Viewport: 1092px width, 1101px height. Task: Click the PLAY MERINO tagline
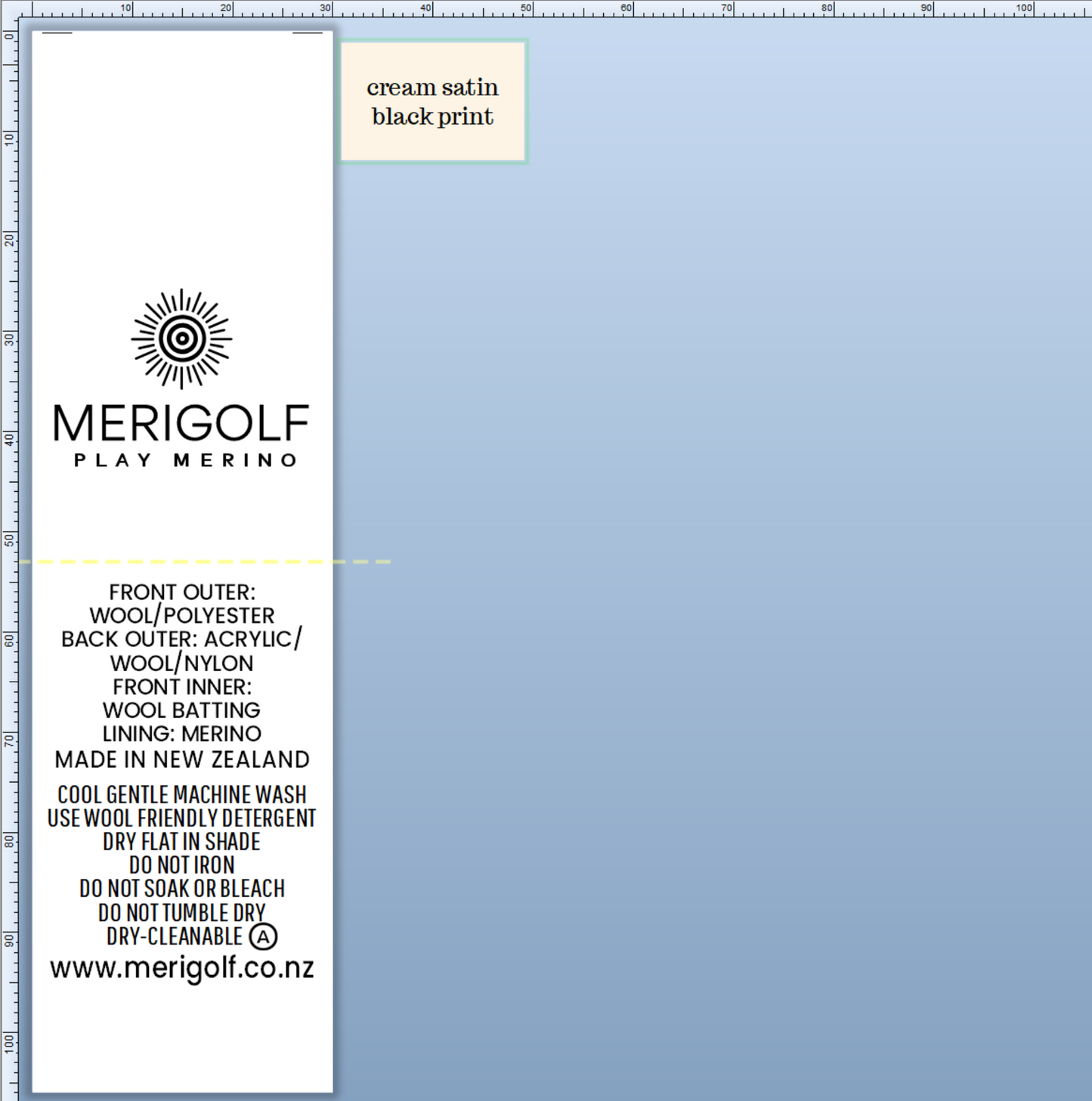185,460
